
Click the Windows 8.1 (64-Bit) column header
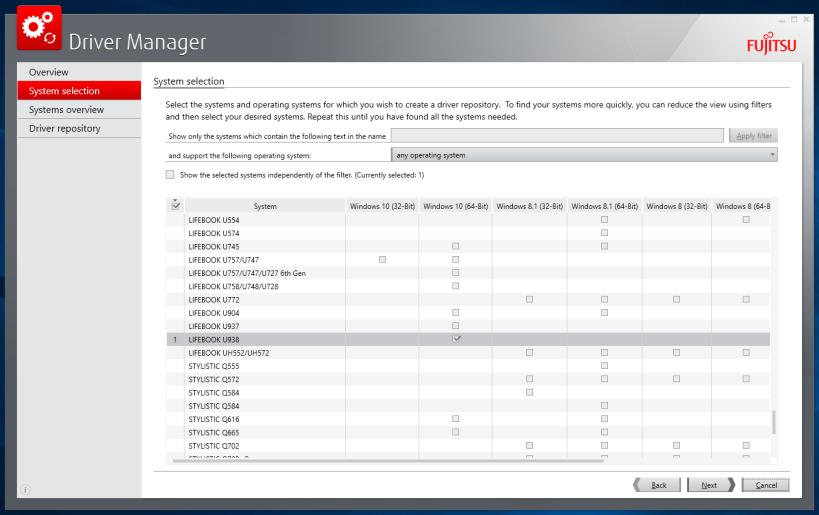604,206
